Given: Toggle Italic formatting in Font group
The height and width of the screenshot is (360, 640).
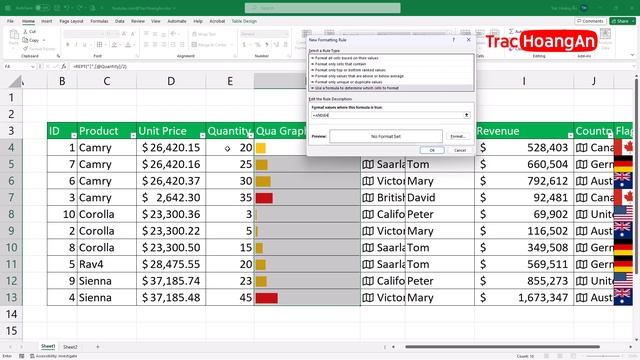Looking at the screenshot, I should (x=76, y=44).
